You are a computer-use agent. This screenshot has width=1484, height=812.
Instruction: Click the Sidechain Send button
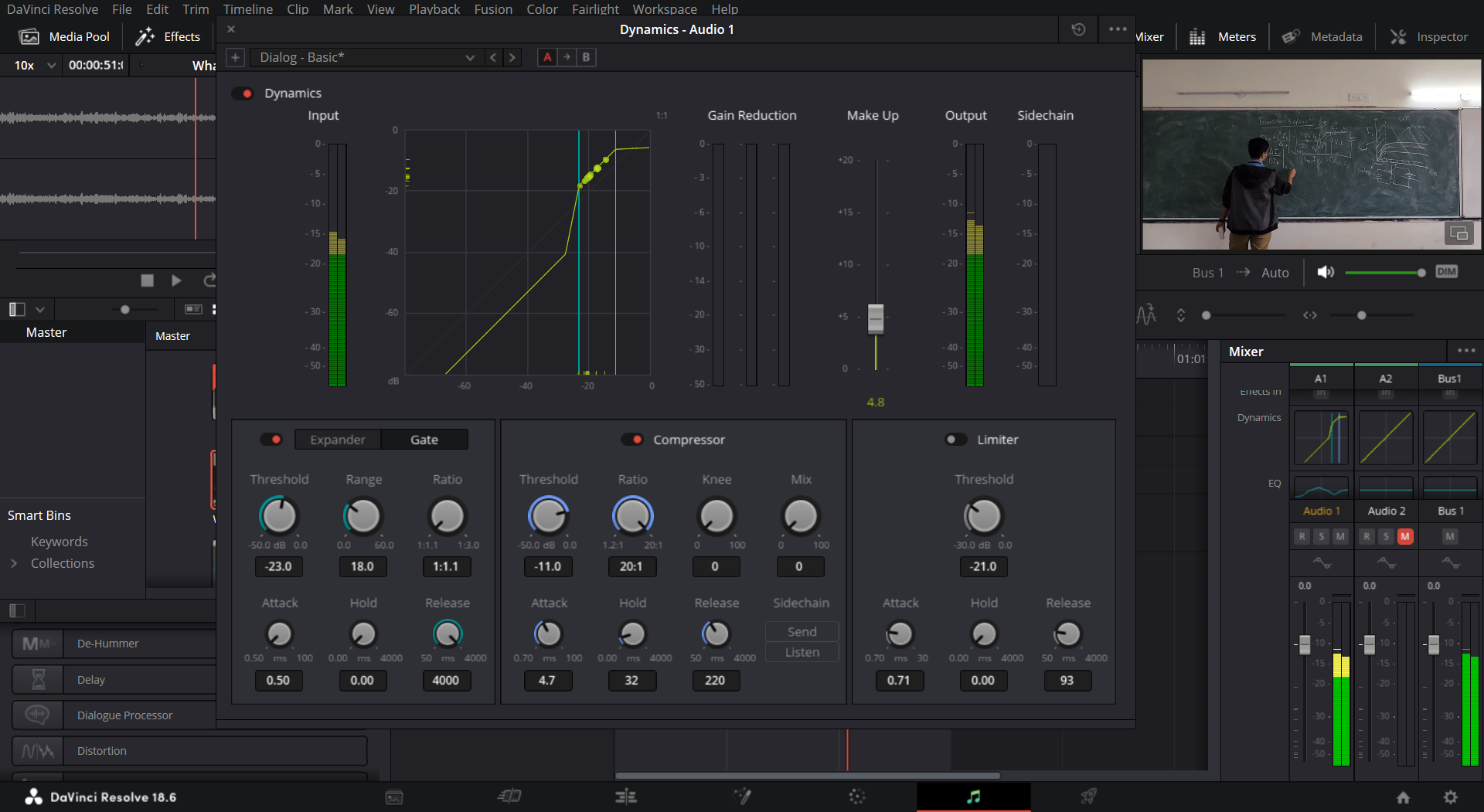tap(802, 631)
